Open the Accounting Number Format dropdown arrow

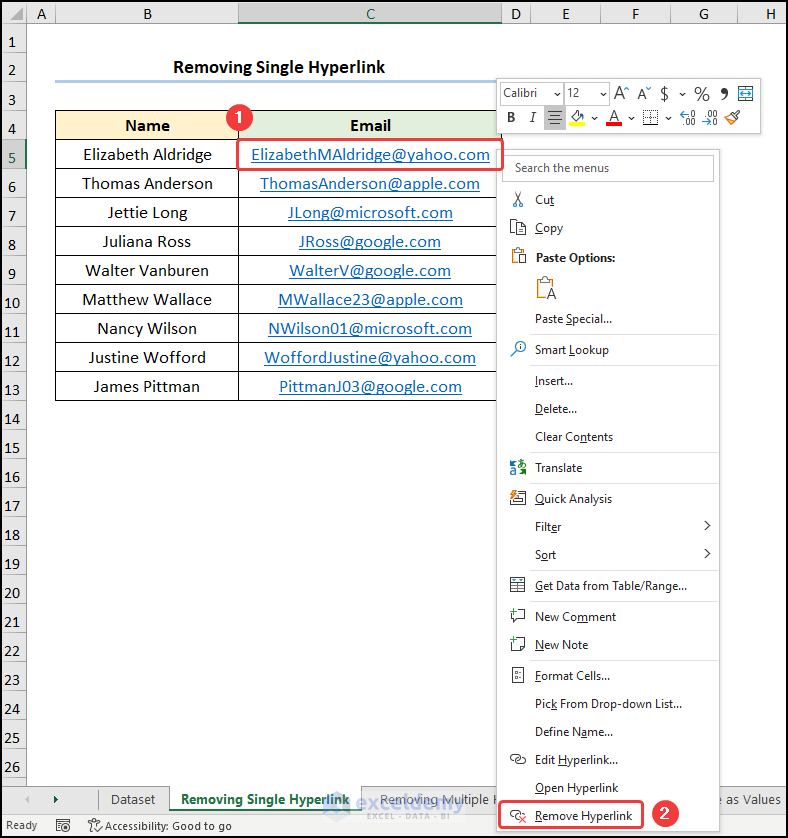point(682,94)
